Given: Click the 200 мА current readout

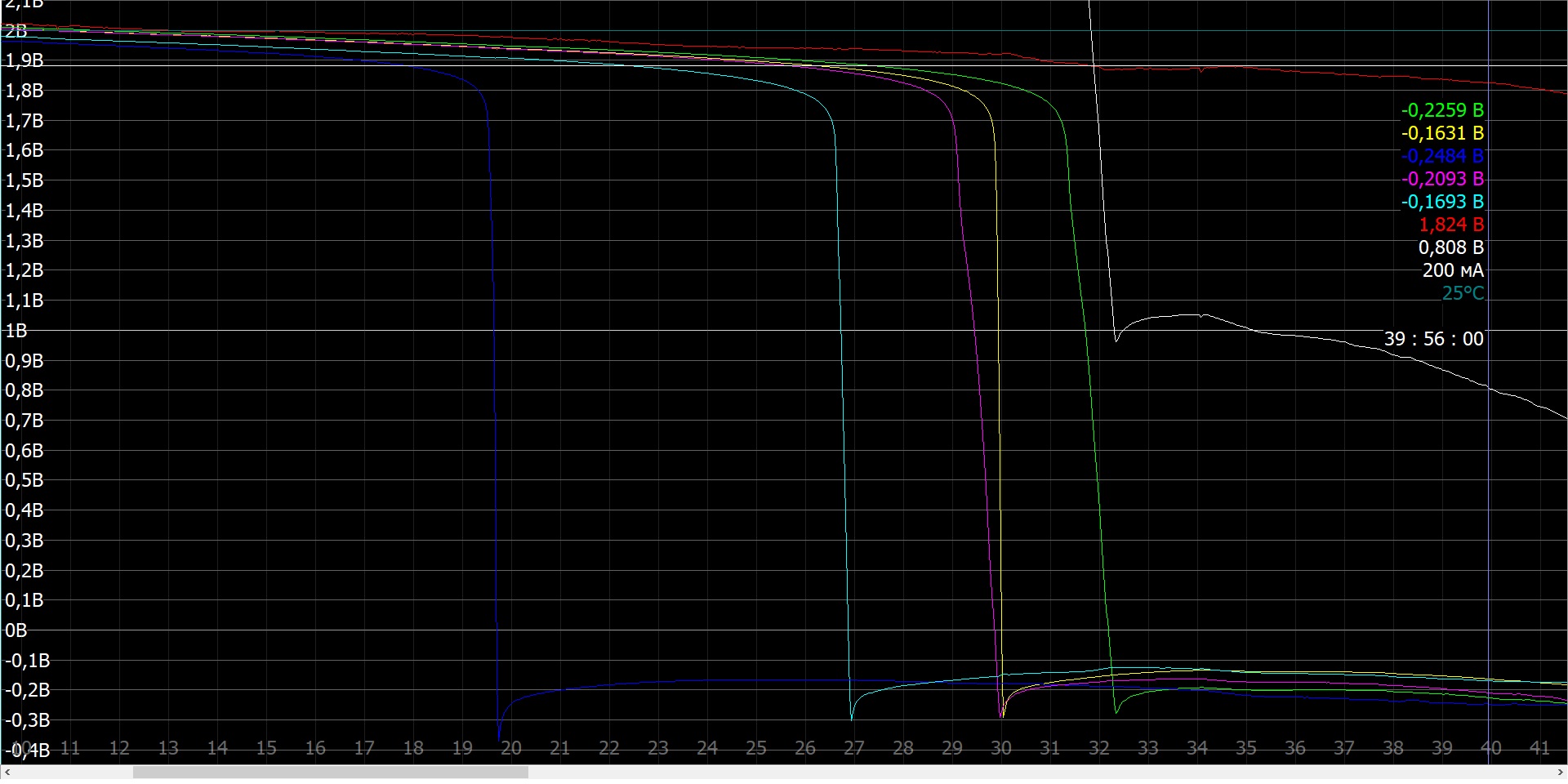Looking at the screenshot, I should coord(1452,270).
